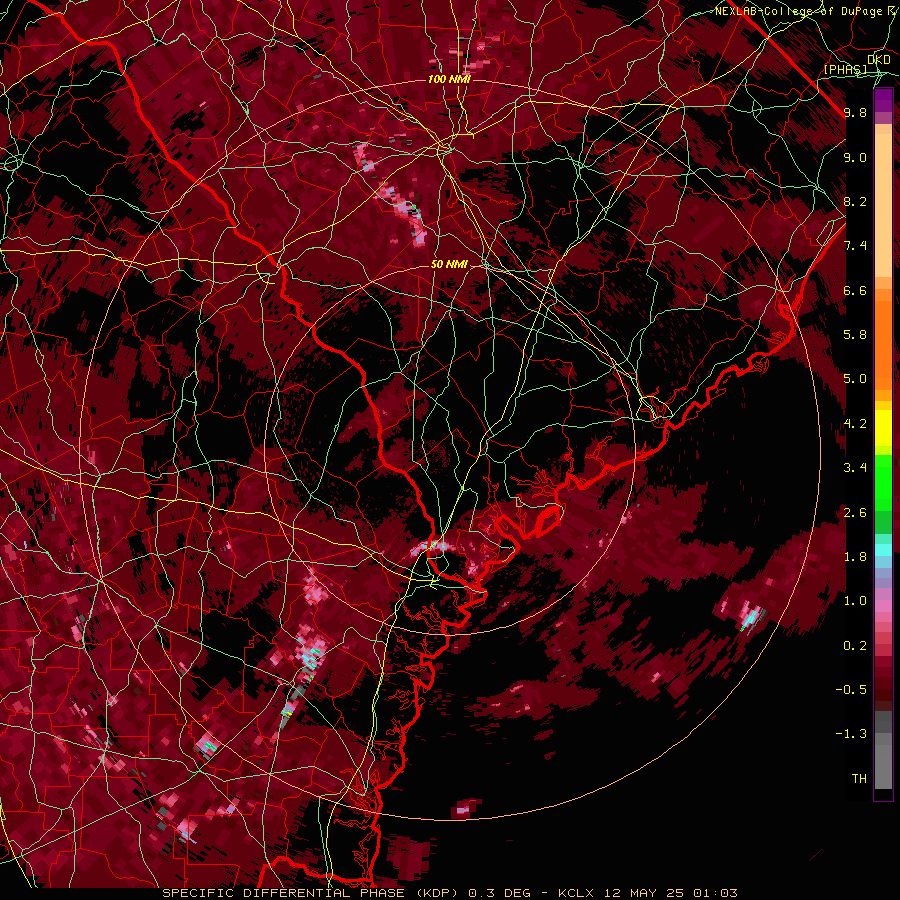Pick the peach segment of the color bar
Screen dimensions: 900x900
[x=883, y=204]
